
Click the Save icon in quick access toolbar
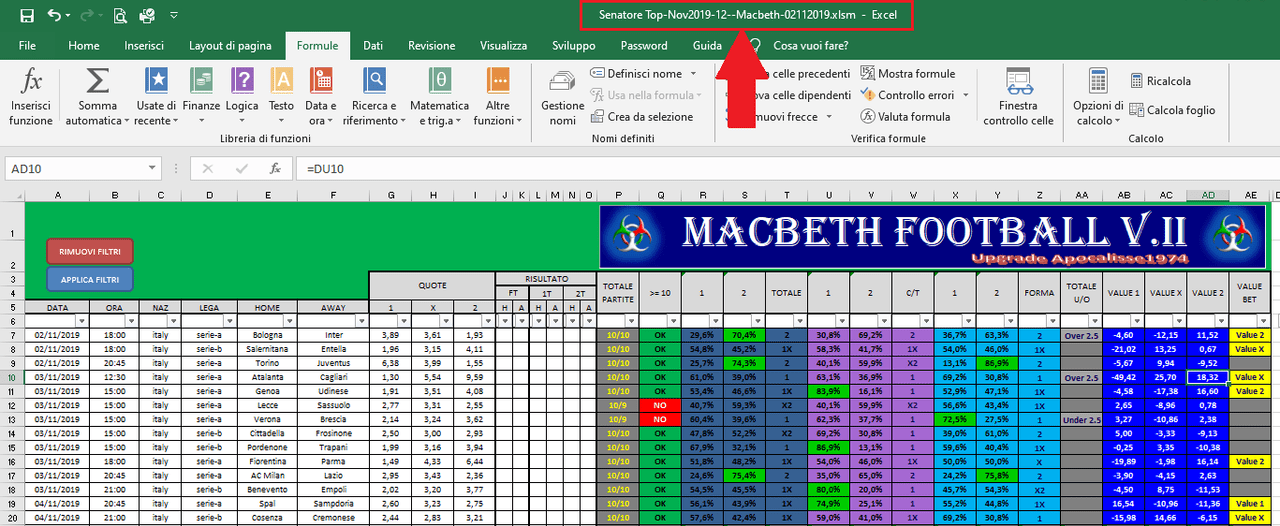coord(26,16)
